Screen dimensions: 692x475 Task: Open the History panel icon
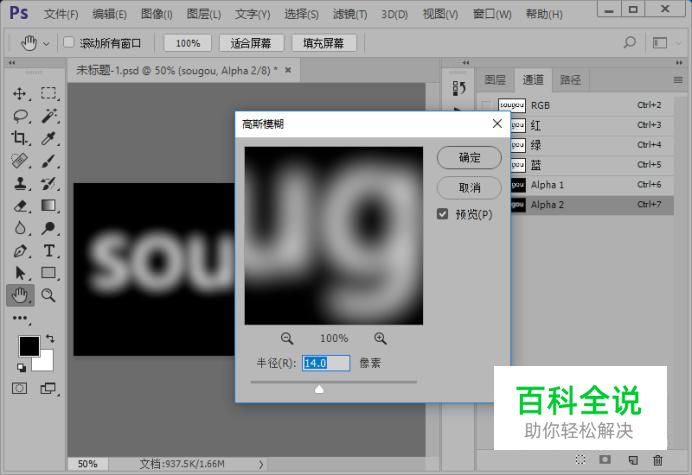[459, 88]
